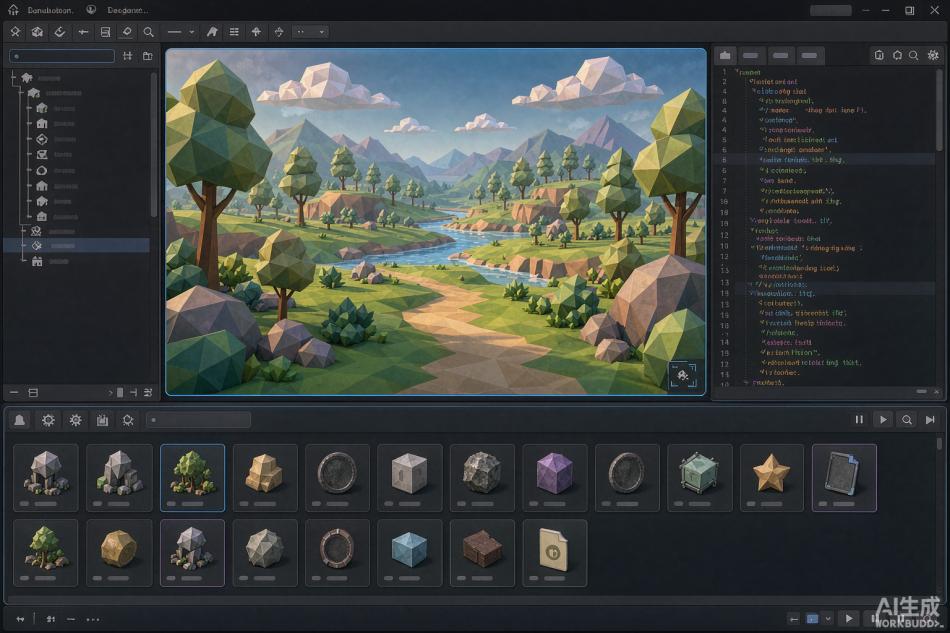950x633 pixels.
Task: Select the teal crate asset
Action: (699, 477)
